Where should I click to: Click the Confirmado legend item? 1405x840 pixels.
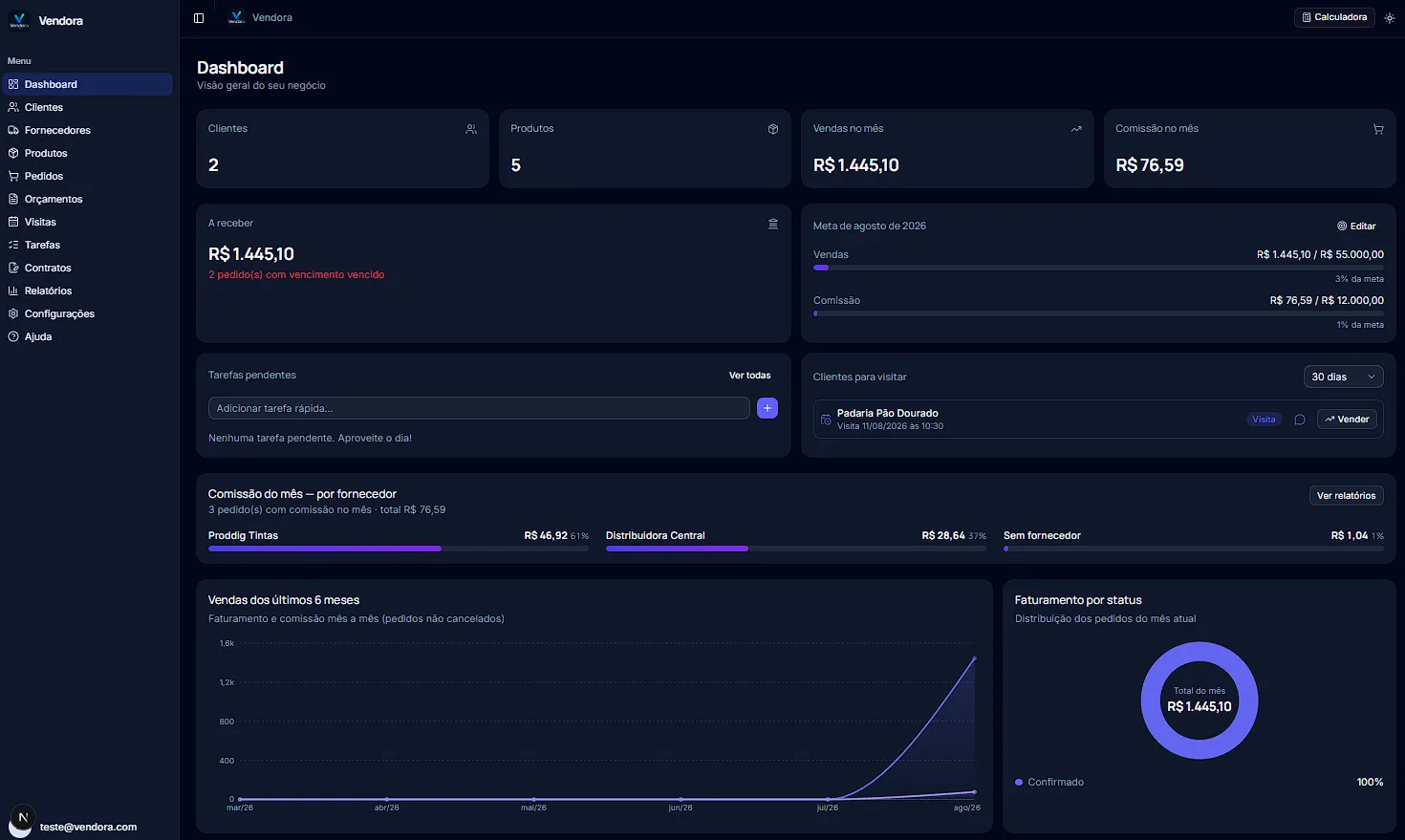pos(1049,782)
